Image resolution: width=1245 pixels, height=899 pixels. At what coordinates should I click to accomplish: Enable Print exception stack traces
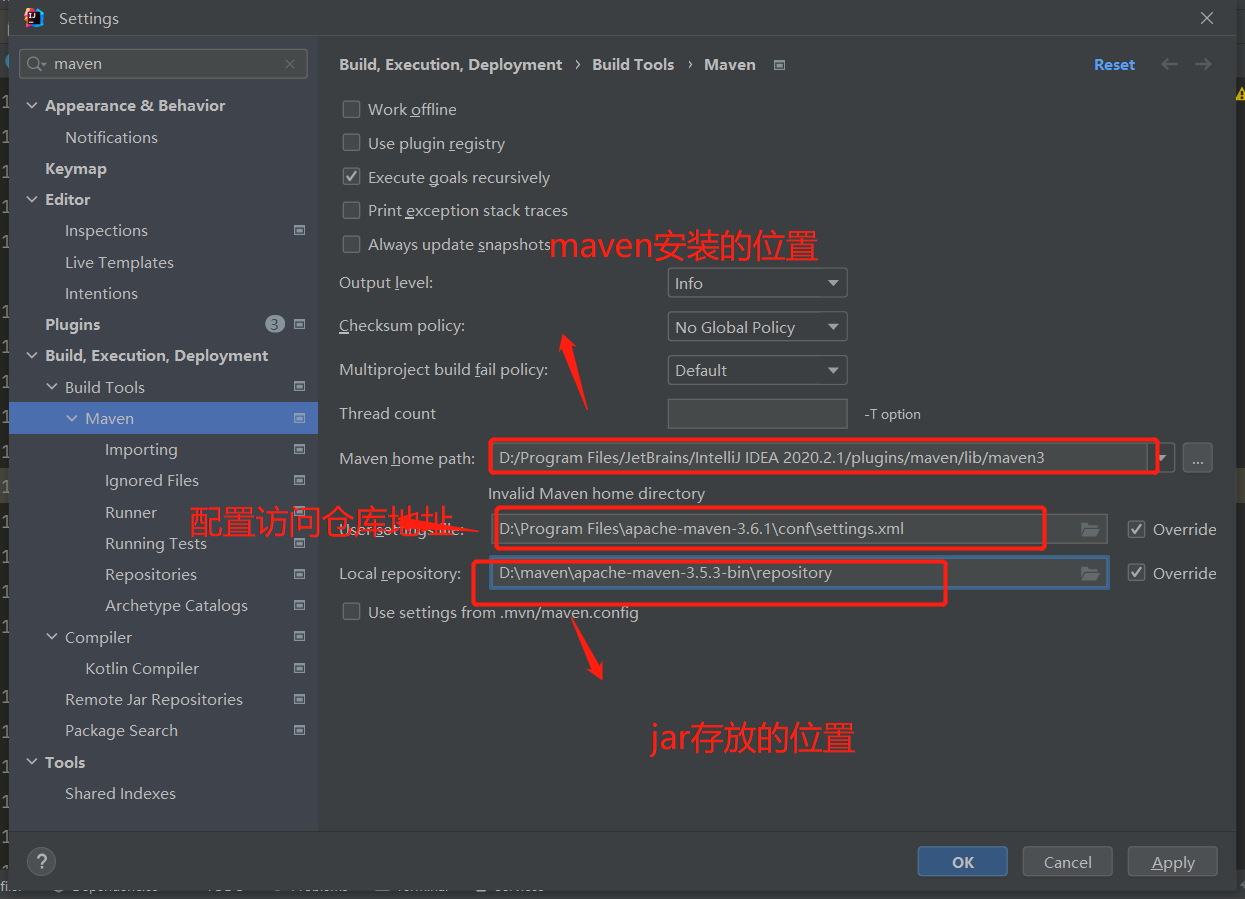click(x=351, y=210)
